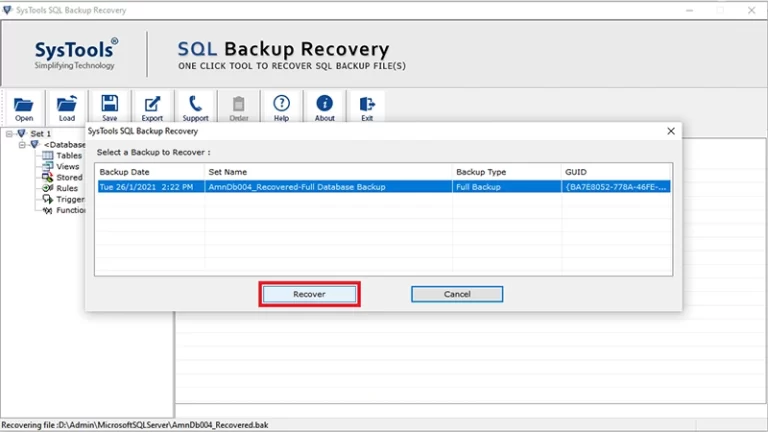
Task: Click the Functions icon in tree
Action: (48, 210)
